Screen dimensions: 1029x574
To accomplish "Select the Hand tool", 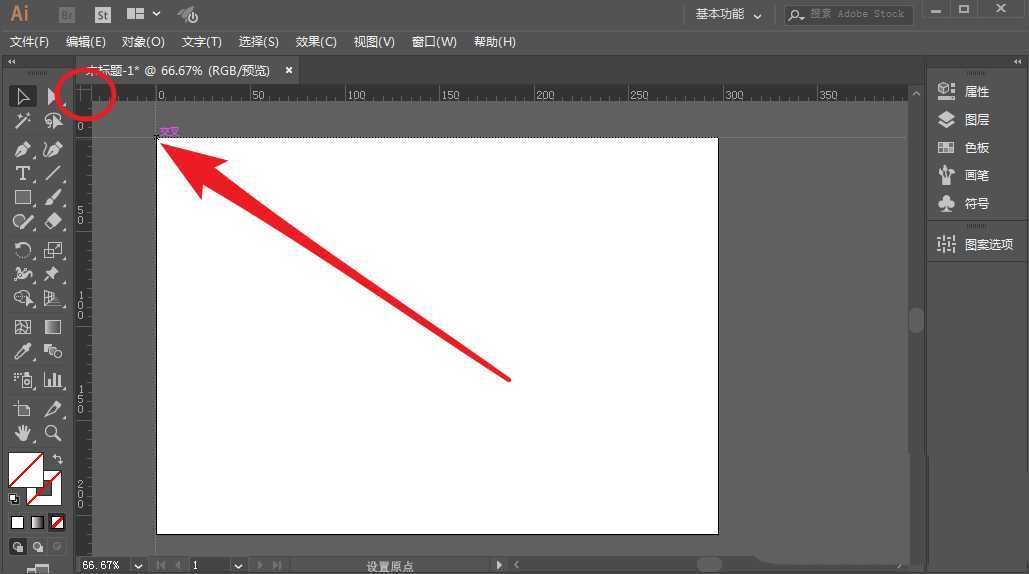I will (22, 433).
